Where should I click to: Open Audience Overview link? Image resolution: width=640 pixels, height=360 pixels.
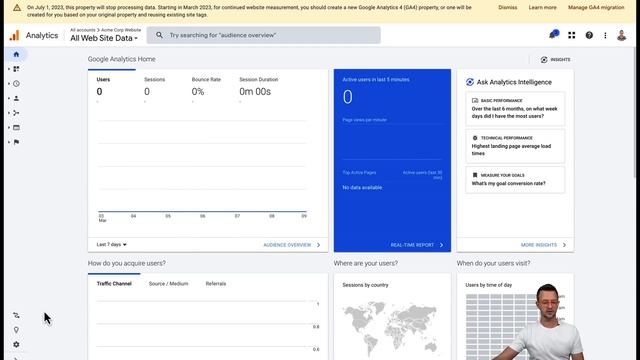point(292,245)
